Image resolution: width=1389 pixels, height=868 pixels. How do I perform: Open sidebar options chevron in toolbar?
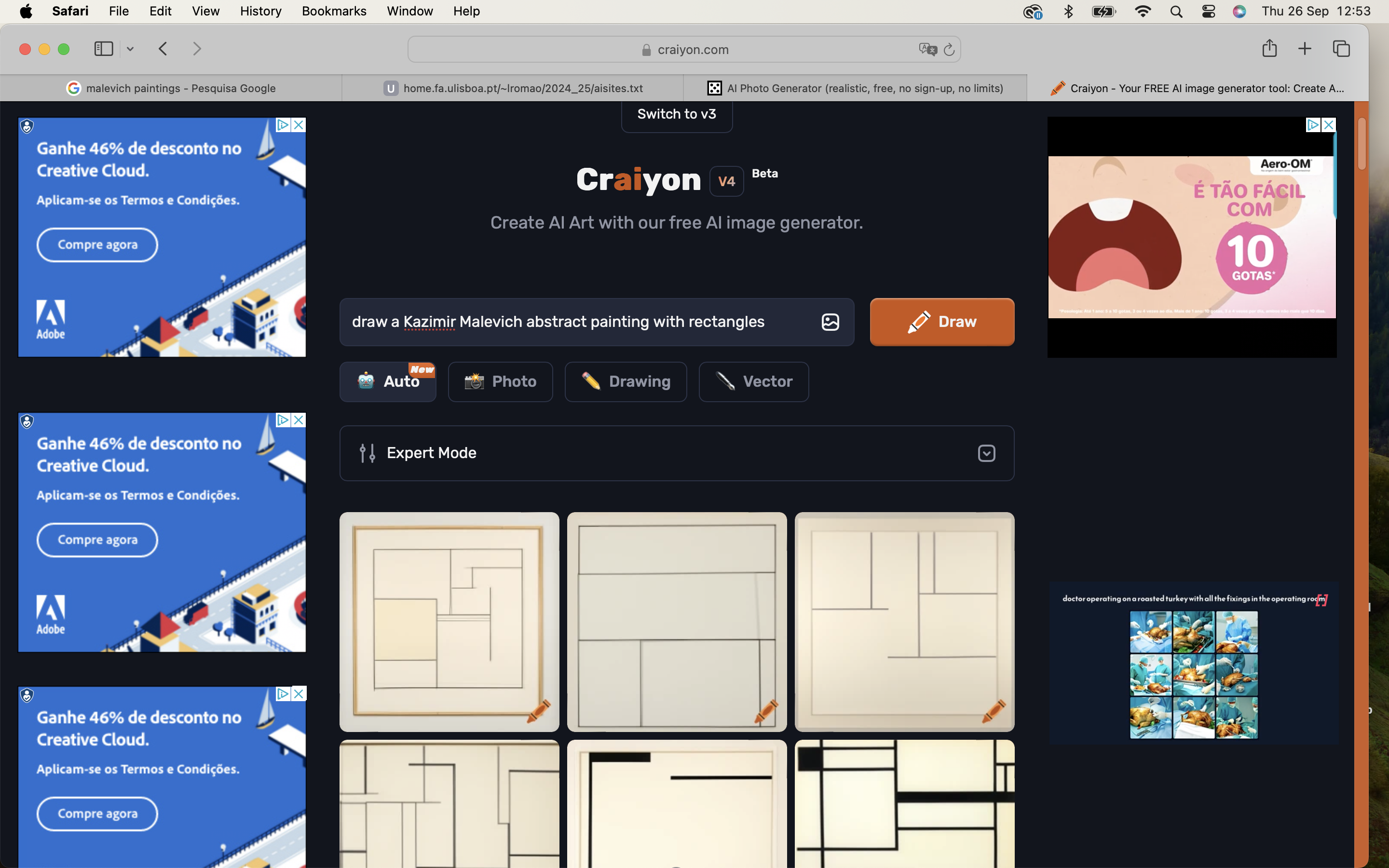click(x=130, y=49)
